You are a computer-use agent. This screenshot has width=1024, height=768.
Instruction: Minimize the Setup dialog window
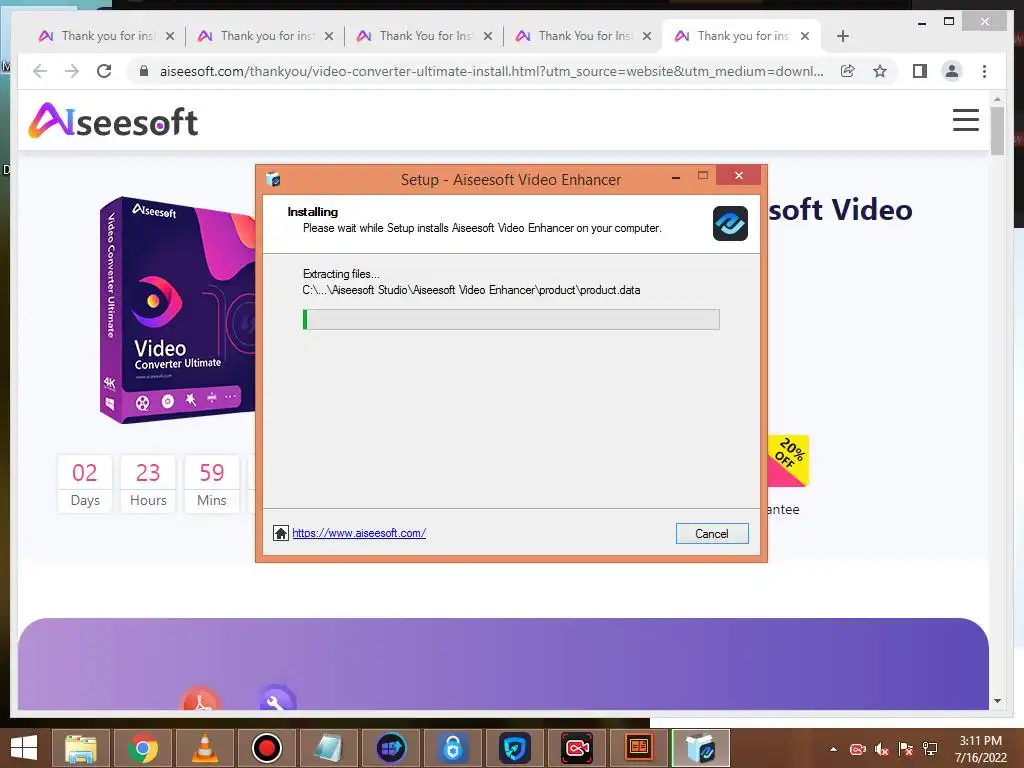click(x=676, y=177)
